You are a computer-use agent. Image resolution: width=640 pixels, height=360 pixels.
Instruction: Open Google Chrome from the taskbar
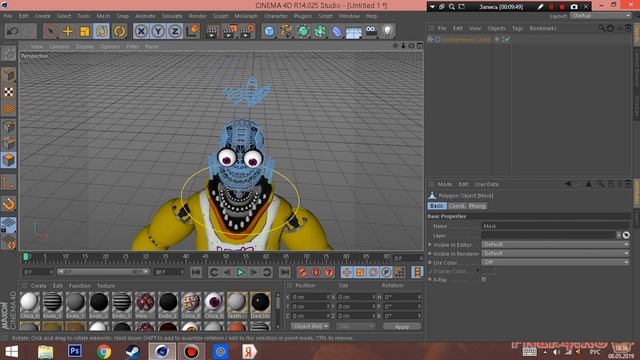click(104, 351)
